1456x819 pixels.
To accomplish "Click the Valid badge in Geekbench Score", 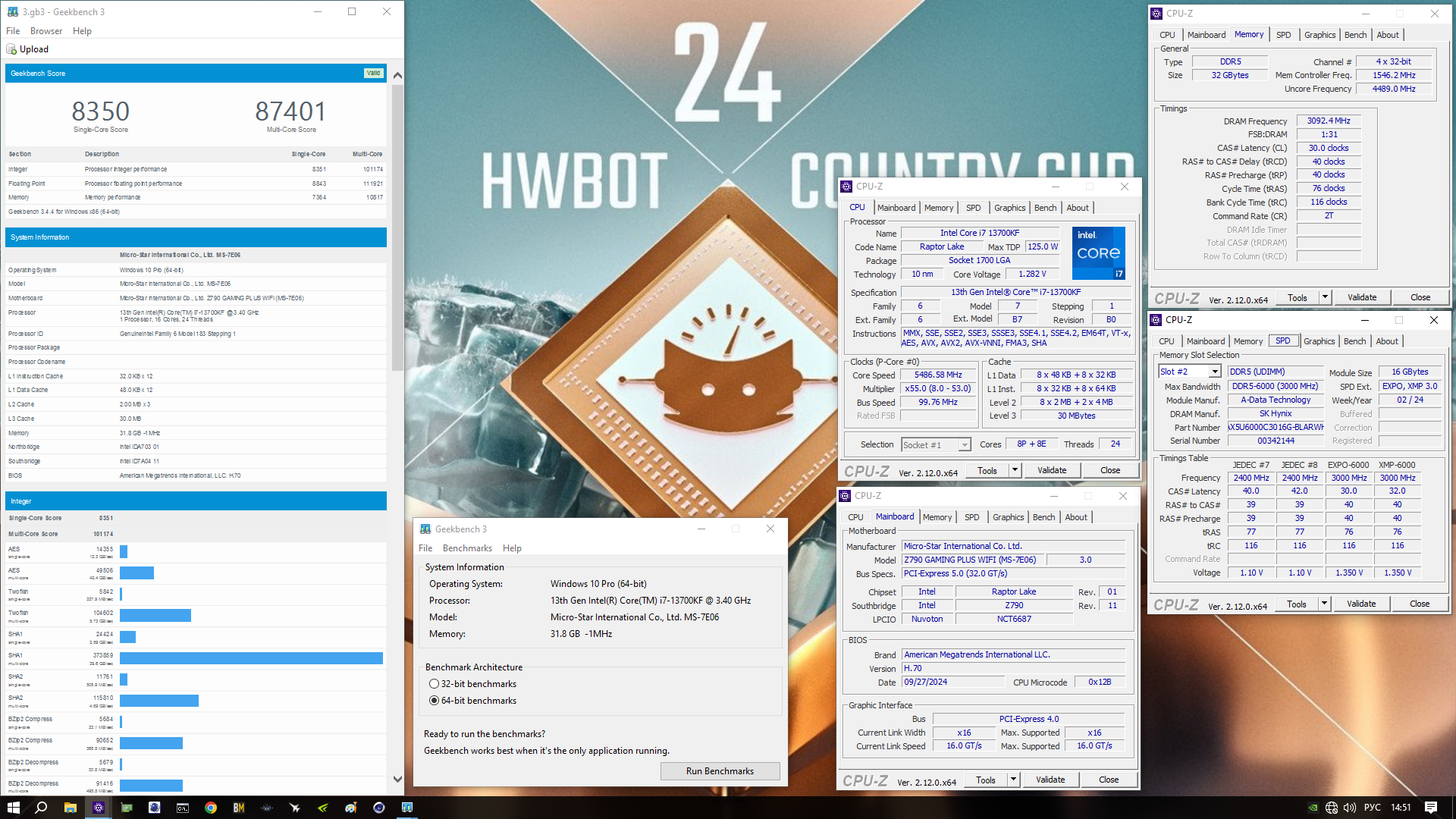I will [x=373, y=74].
